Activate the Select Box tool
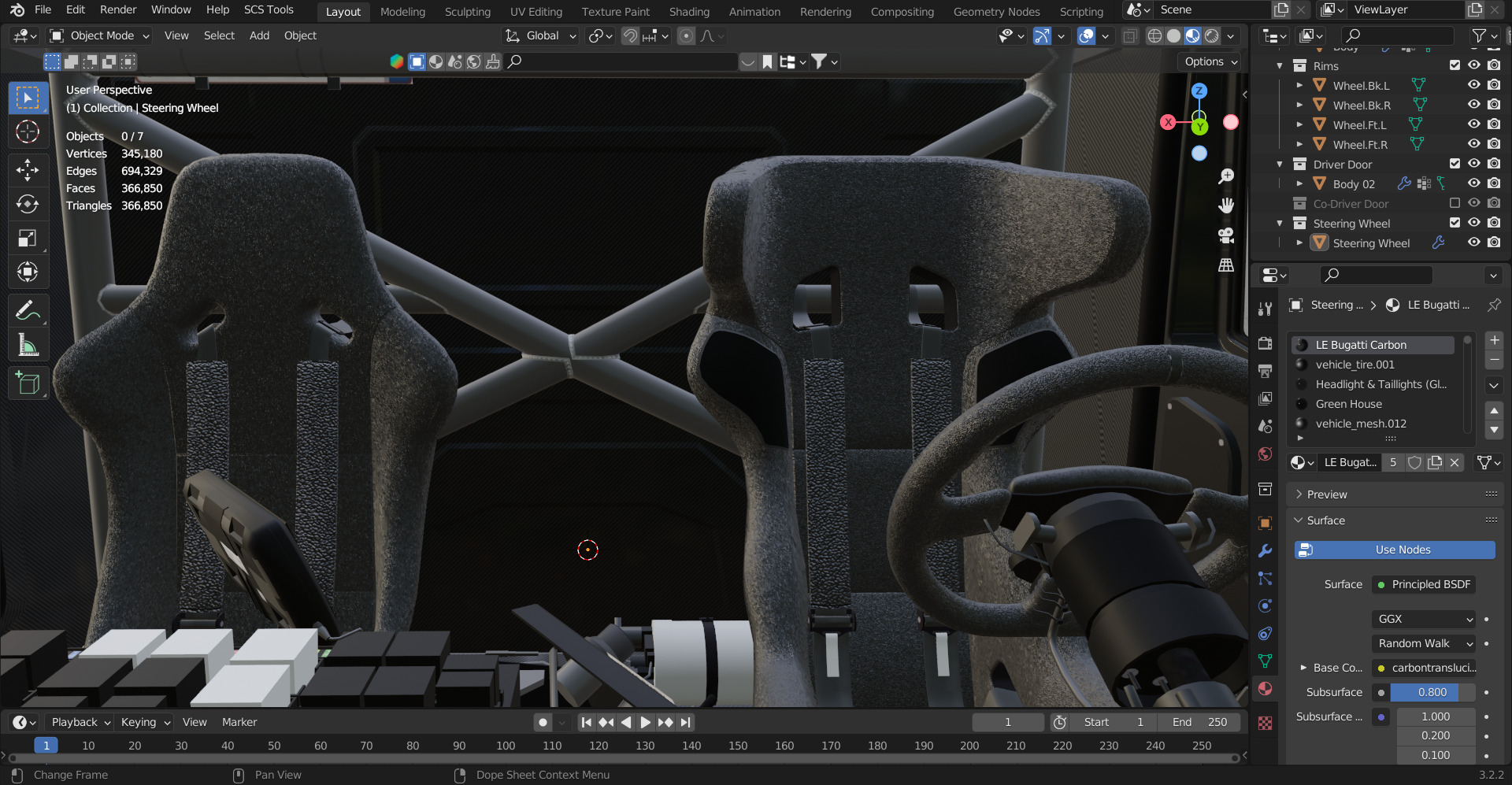 28,98
